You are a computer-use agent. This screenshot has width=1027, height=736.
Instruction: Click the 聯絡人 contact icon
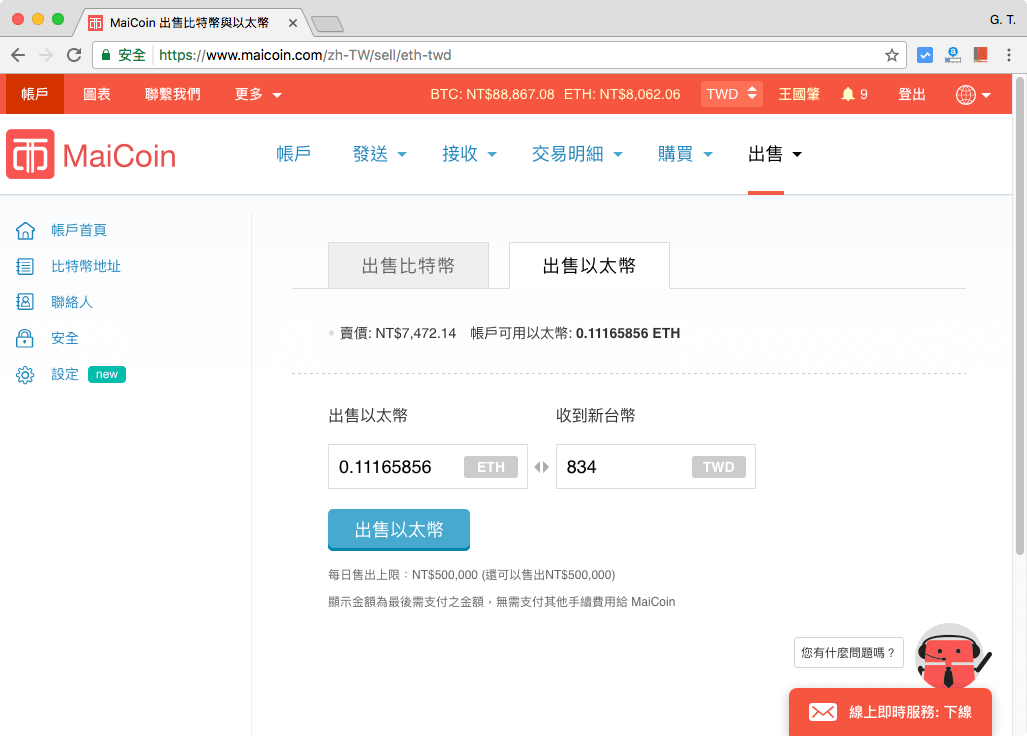(x=24, y=301)
